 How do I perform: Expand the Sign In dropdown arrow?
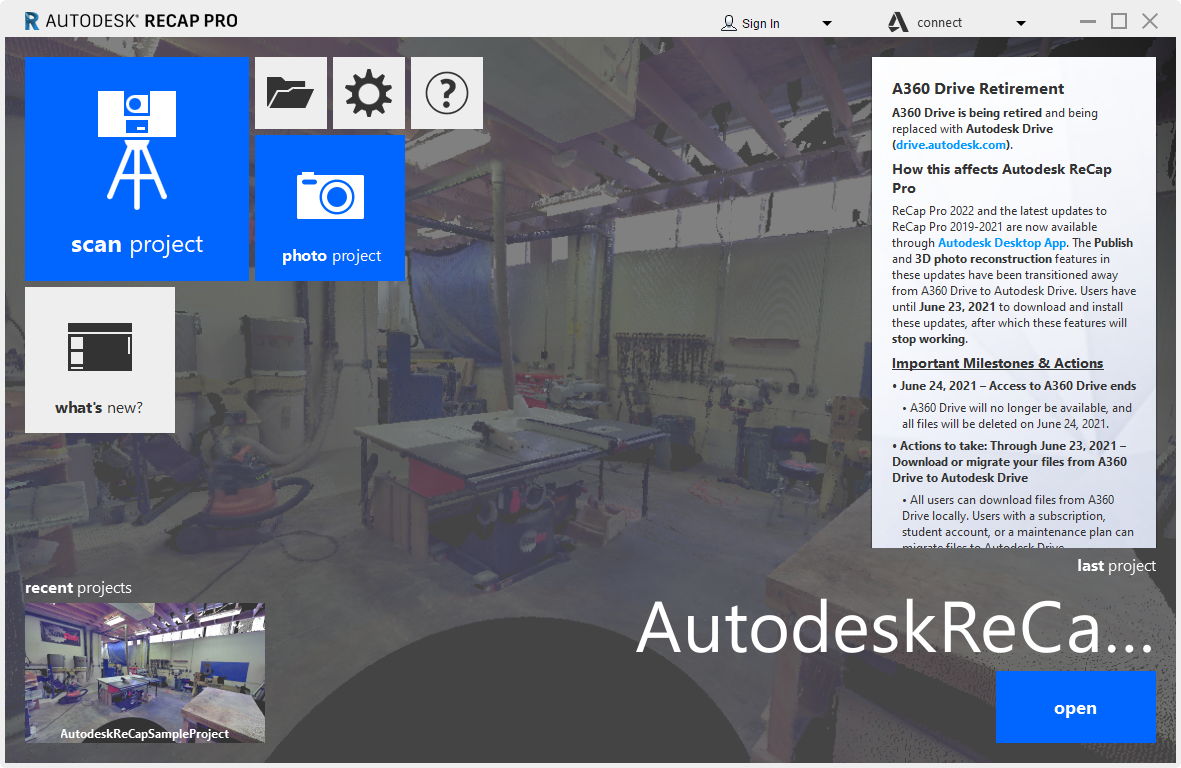[x=827, y=23]
